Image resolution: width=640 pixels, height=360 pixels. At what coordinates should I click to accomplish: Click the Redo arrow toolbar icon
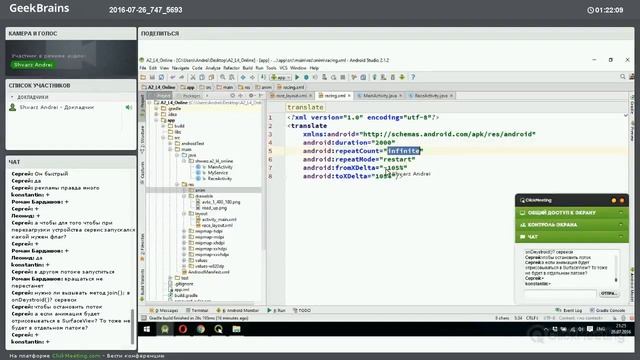[x=182, y=77]
